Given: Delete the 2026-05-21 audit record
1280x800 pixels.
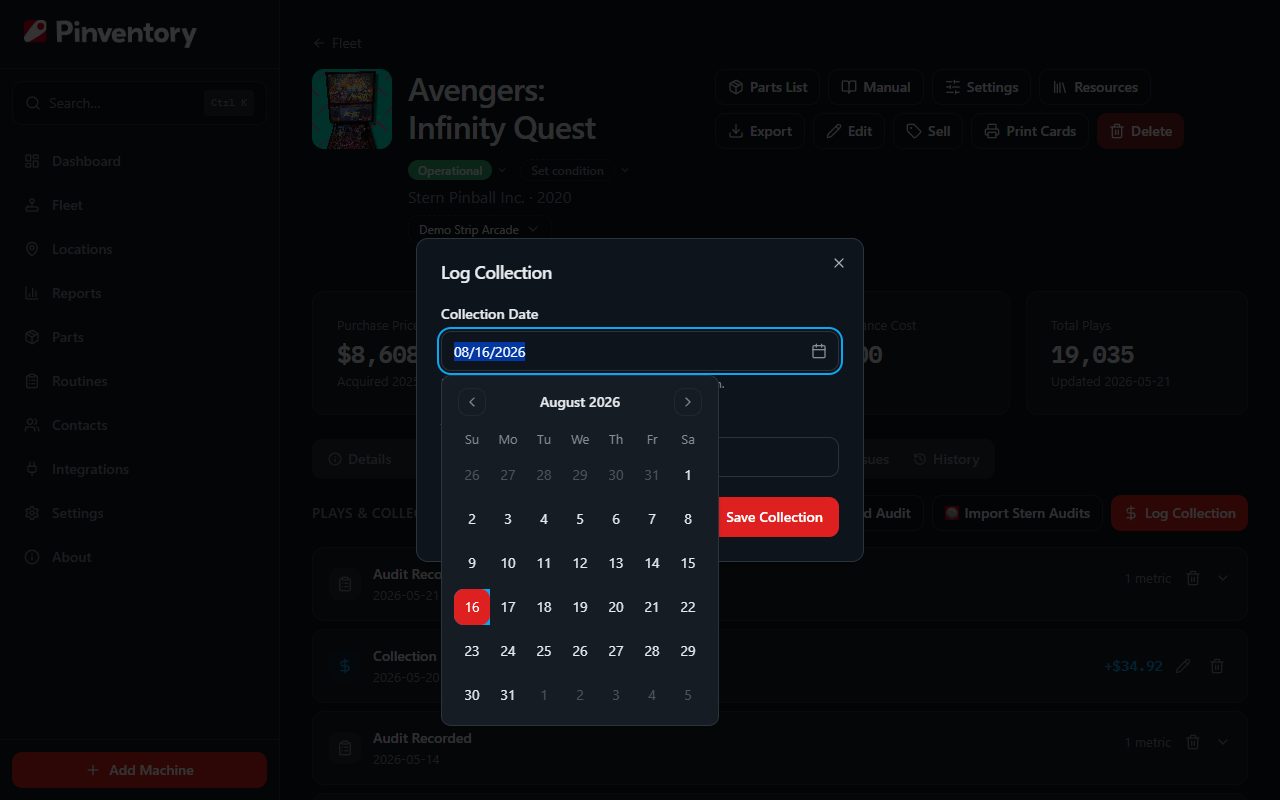Looking at the screenshot, I should pos(1193,578).
